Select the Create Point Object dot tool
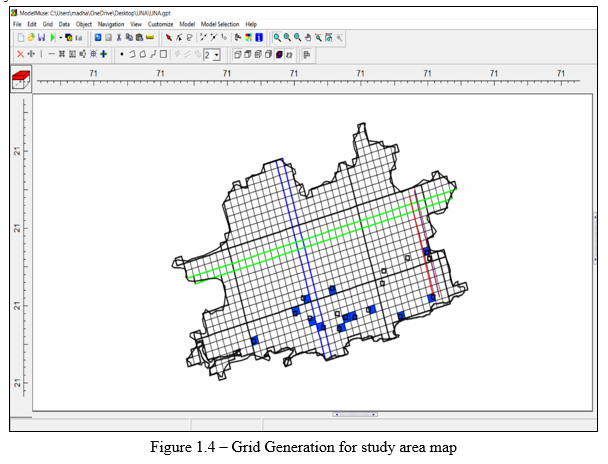 click(122, 54)
